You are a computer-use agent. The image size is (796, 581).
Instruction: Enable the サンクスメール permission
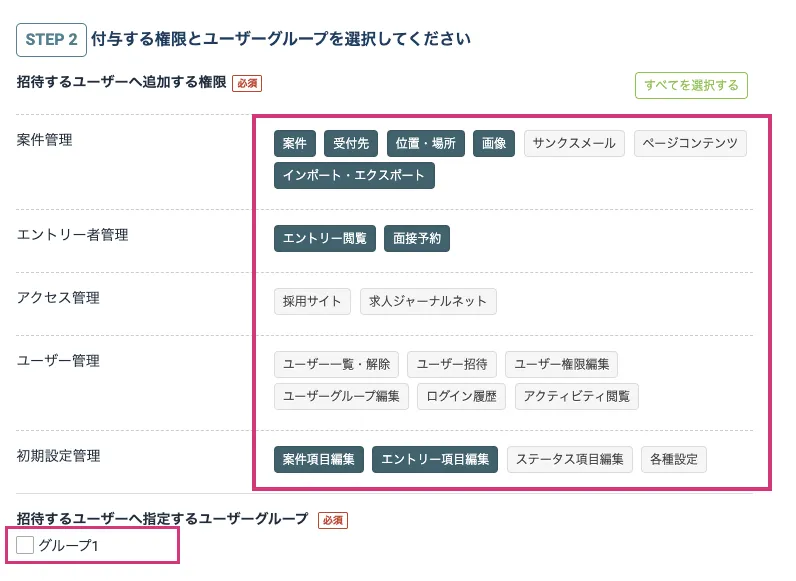coord(574,143)
